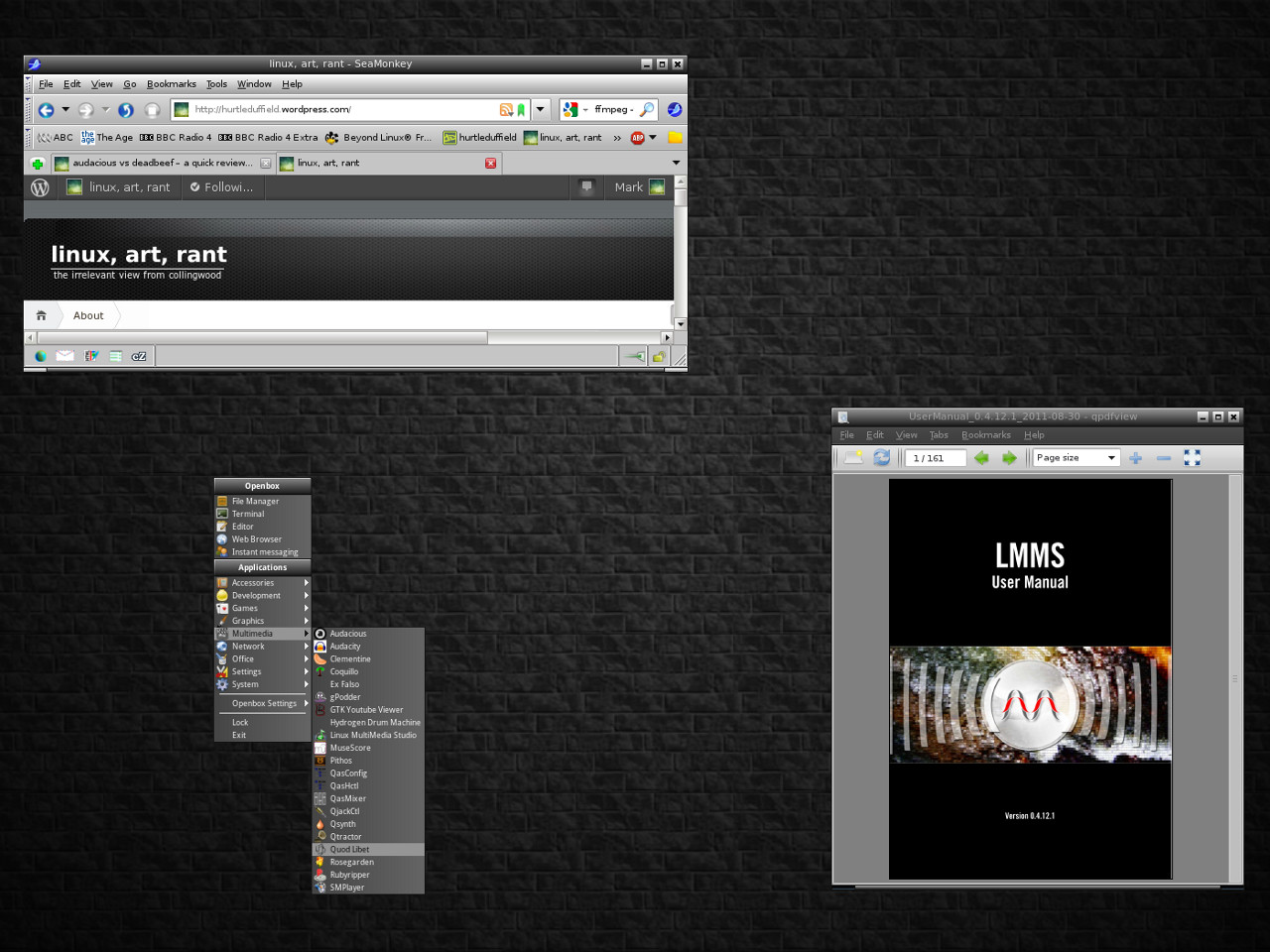Open the yellow bookmarks folder icon
The width and height of the screenshot is (1270, 952).
[676, 138]
